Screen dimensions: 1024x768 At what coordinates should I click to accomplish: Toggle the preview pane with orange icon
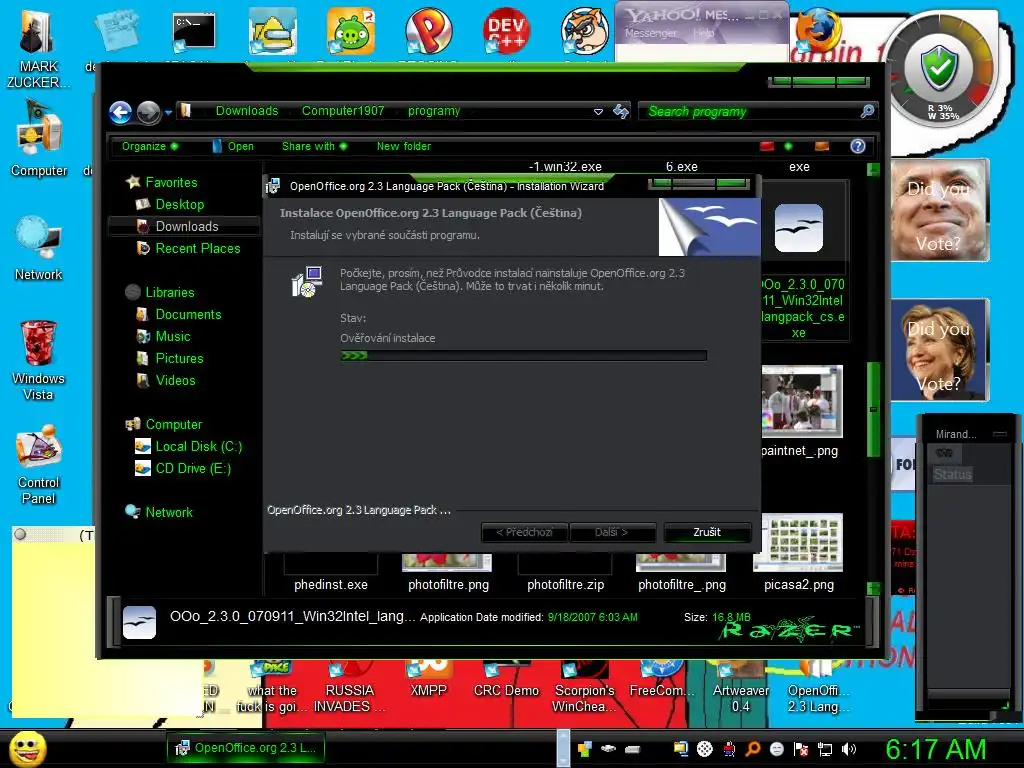822,146
